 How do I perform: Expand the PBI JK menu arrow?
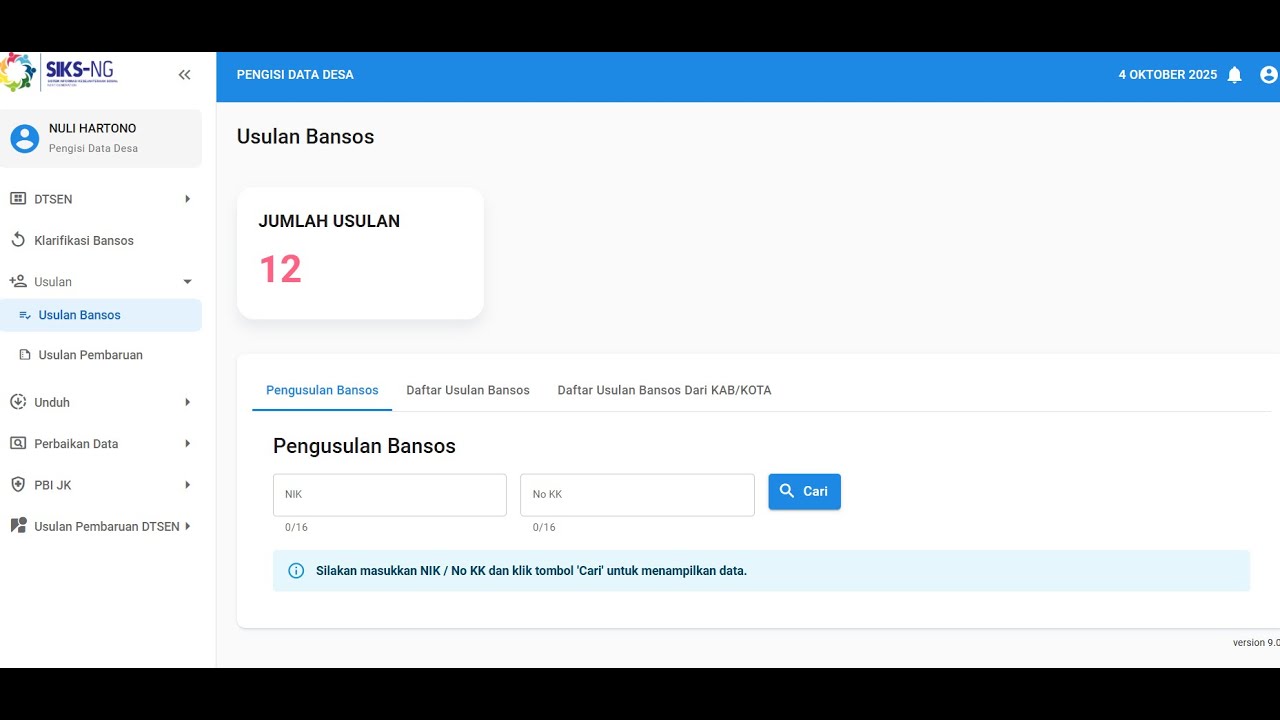[x=187, y=485]
